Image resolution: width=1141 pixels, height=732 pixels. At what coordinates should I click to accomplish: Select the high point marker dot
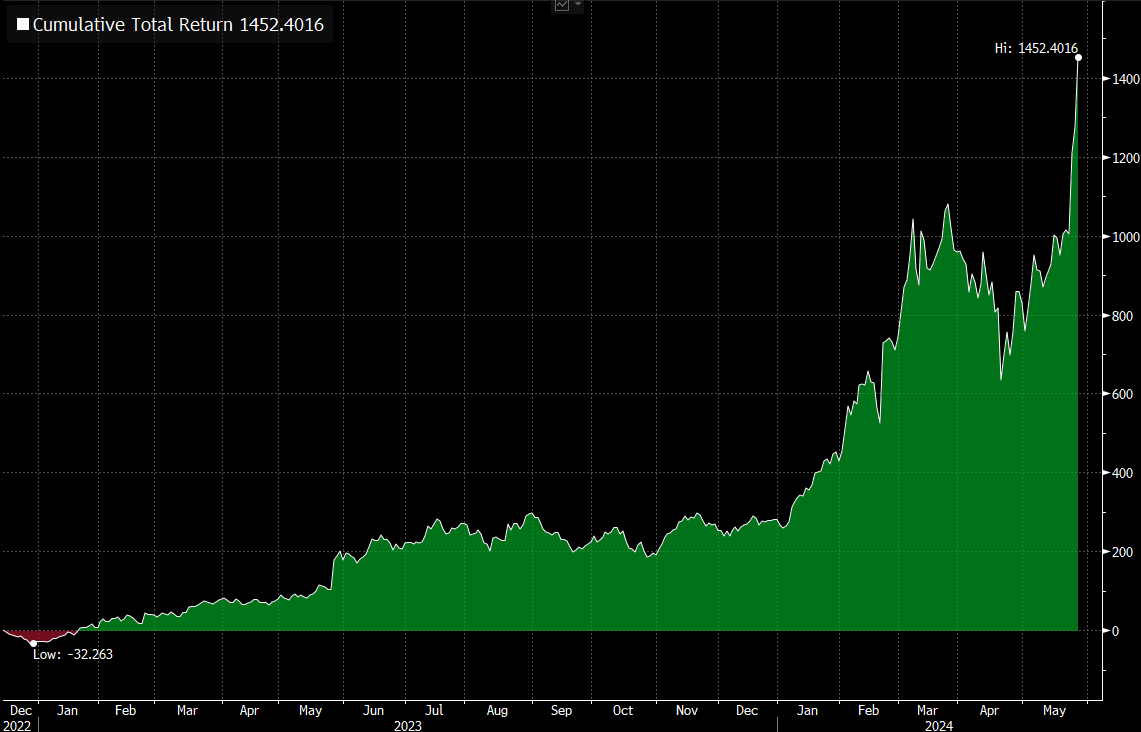tap(1078, 57)
